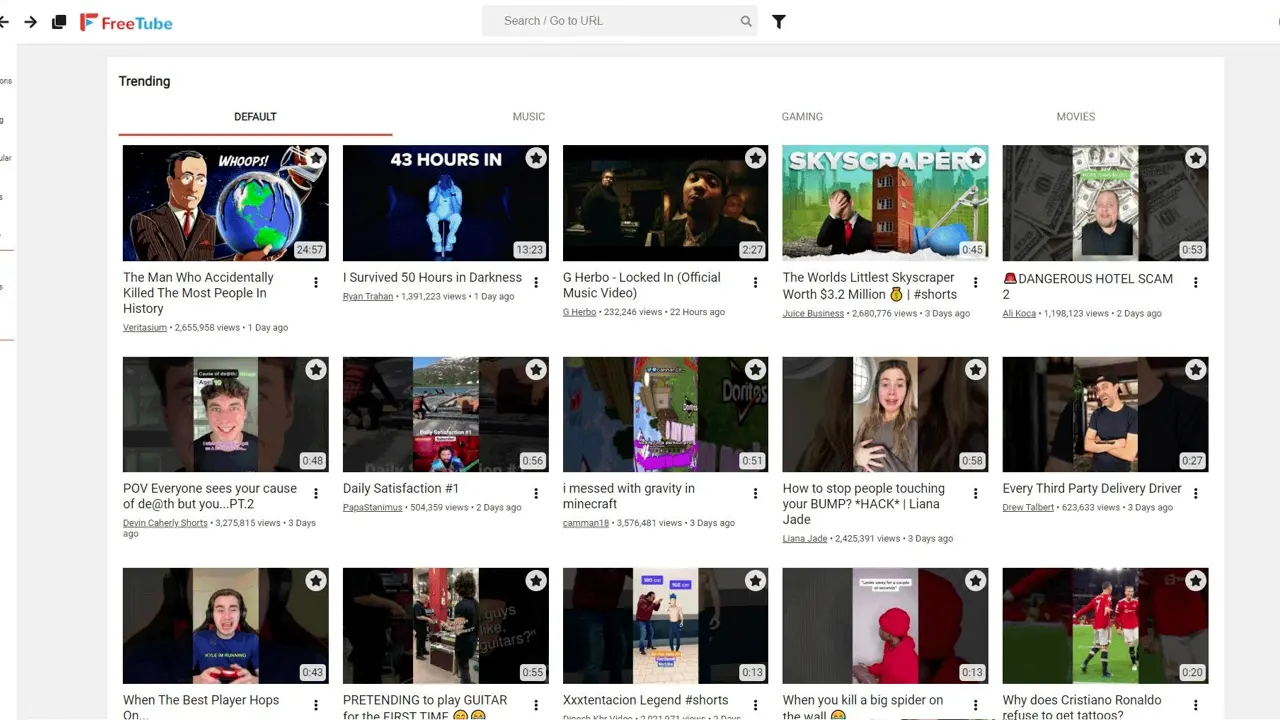Save Skyscraper short using star icon
This screenshot has width=1280, height=720.
tap(975, 158)
